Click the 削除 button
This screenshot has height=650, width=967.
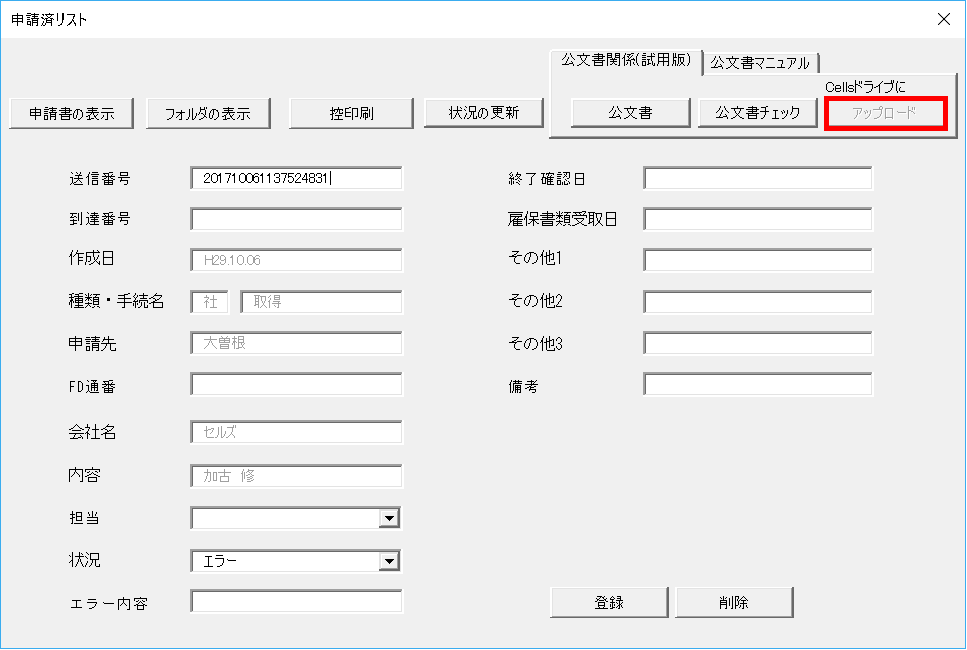click(x=734, y=602)
